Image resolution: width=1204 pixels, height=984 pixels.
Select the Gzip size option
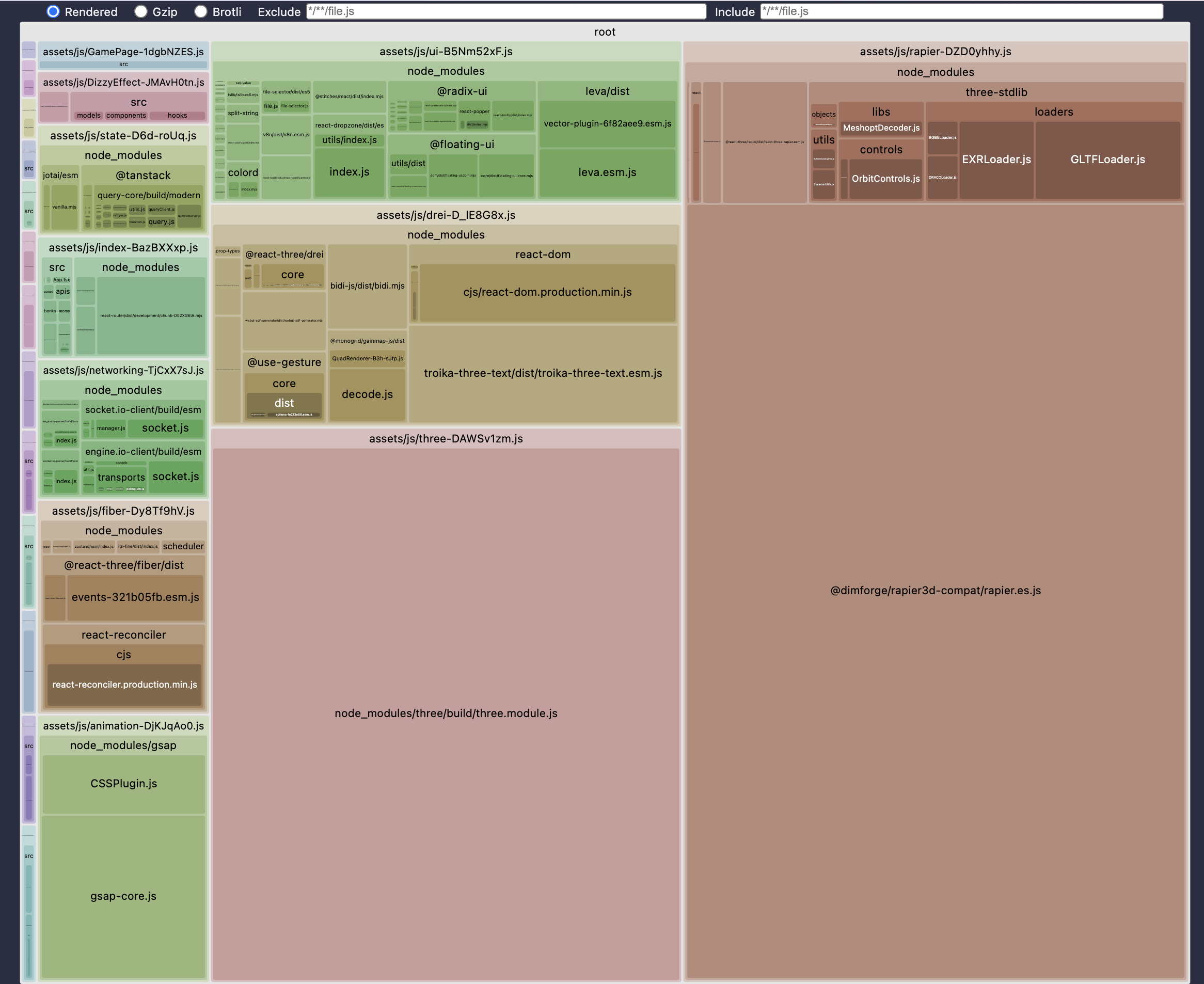tap(141, 11)
